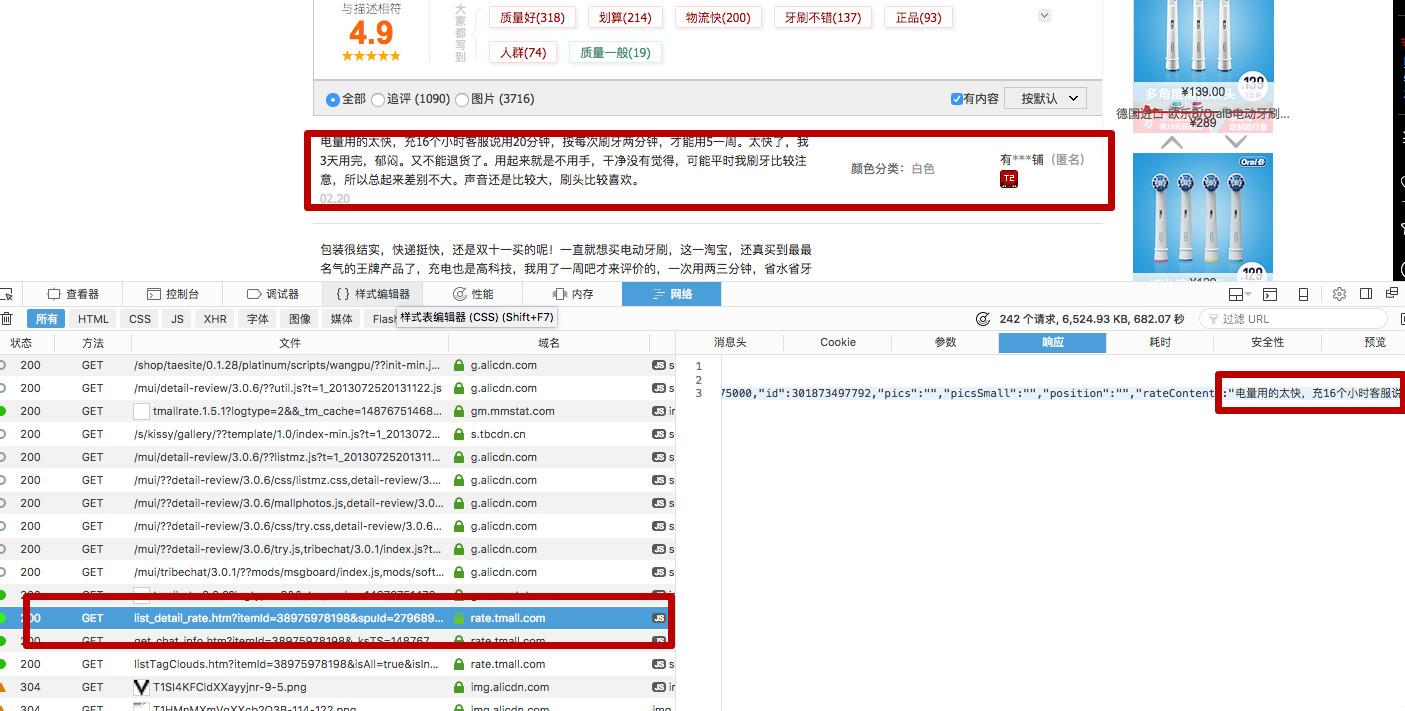The image size is (1405, 711).
Task: Click the 过滤 URL input field
Action: tap(1294, 319)
